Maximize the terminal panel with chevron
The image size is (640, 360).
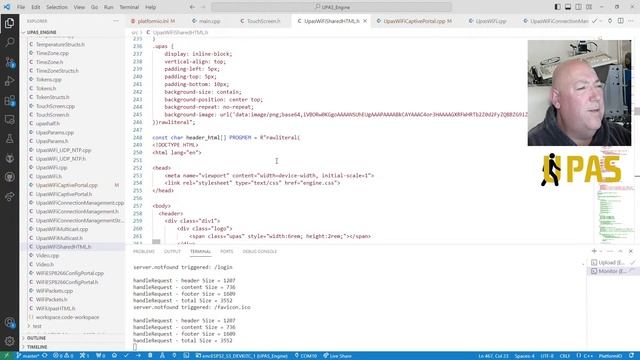tap(620, 251)
